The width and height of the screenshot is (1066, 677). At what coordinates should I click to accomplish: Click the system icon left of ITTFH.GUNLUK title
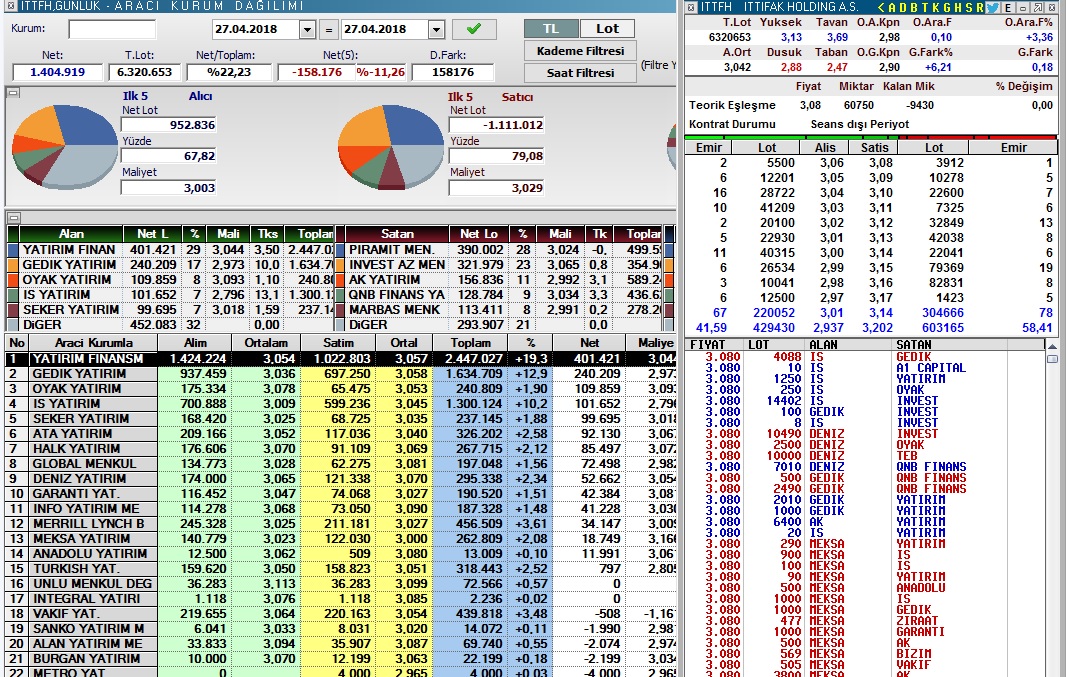click(12, 7)
